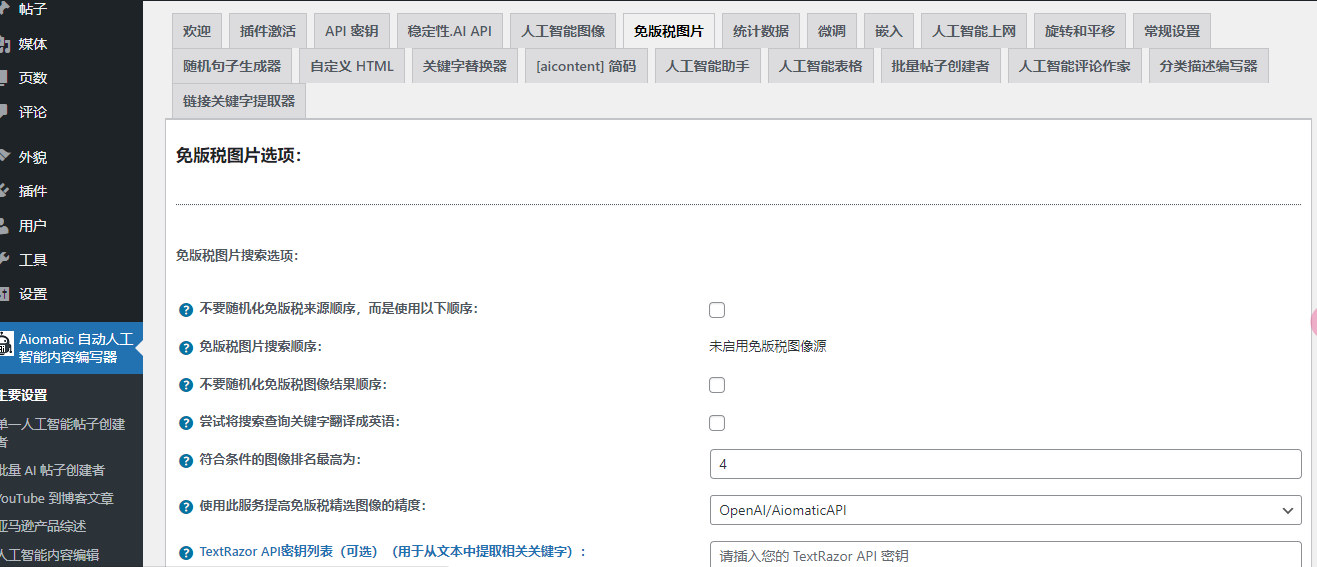
Task: Go to the 常规设置 tab
Action: click(1172, 31)
